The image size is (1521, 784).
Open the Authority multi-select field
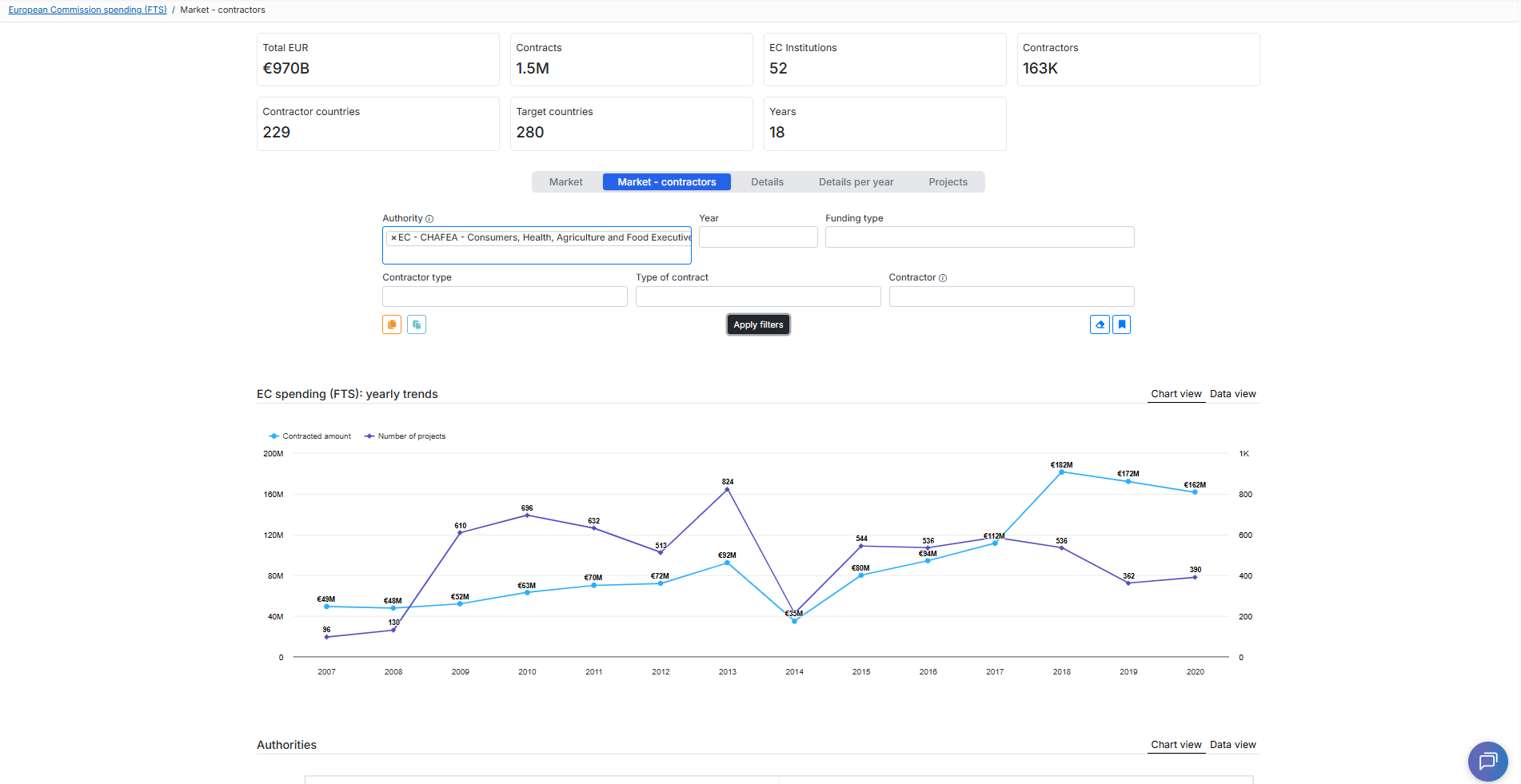537,245
